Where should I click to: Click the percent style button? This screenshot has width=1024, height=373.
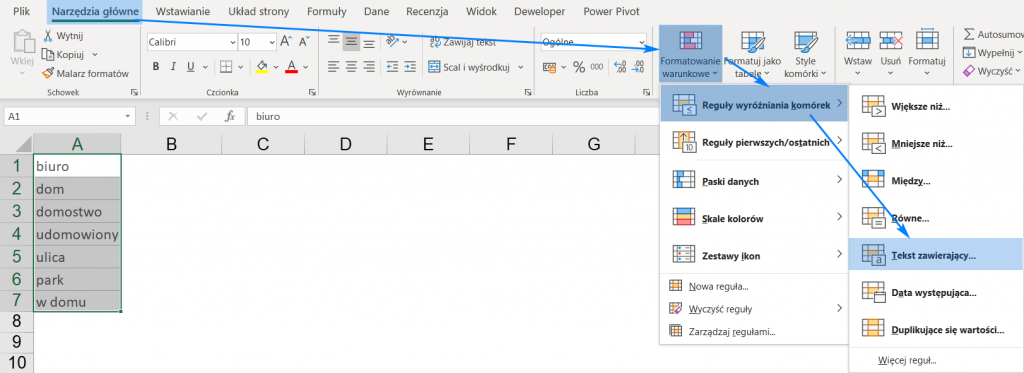tap(579, 67)
